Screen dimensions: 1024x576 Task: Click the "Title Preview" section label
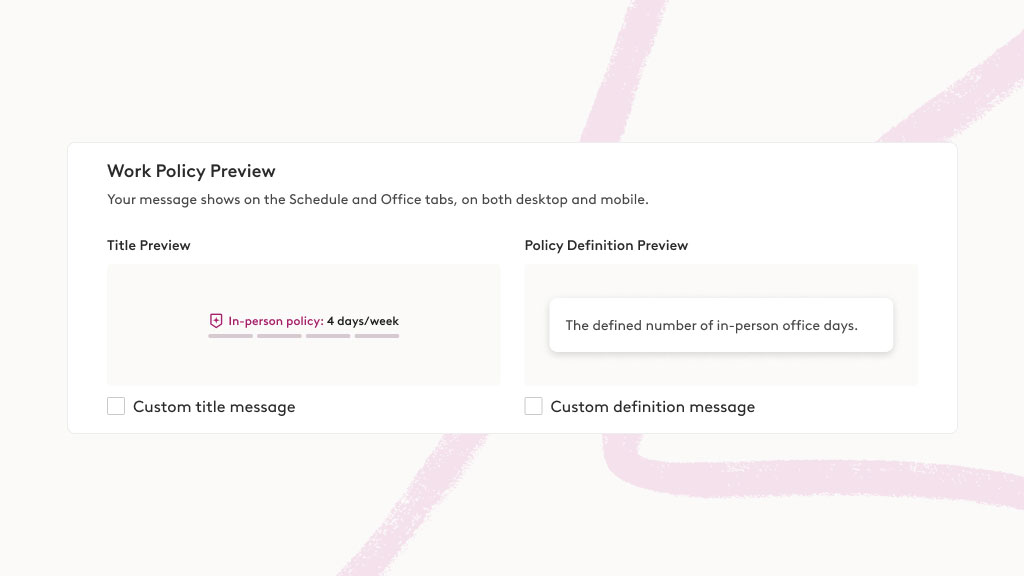point(149,245)
